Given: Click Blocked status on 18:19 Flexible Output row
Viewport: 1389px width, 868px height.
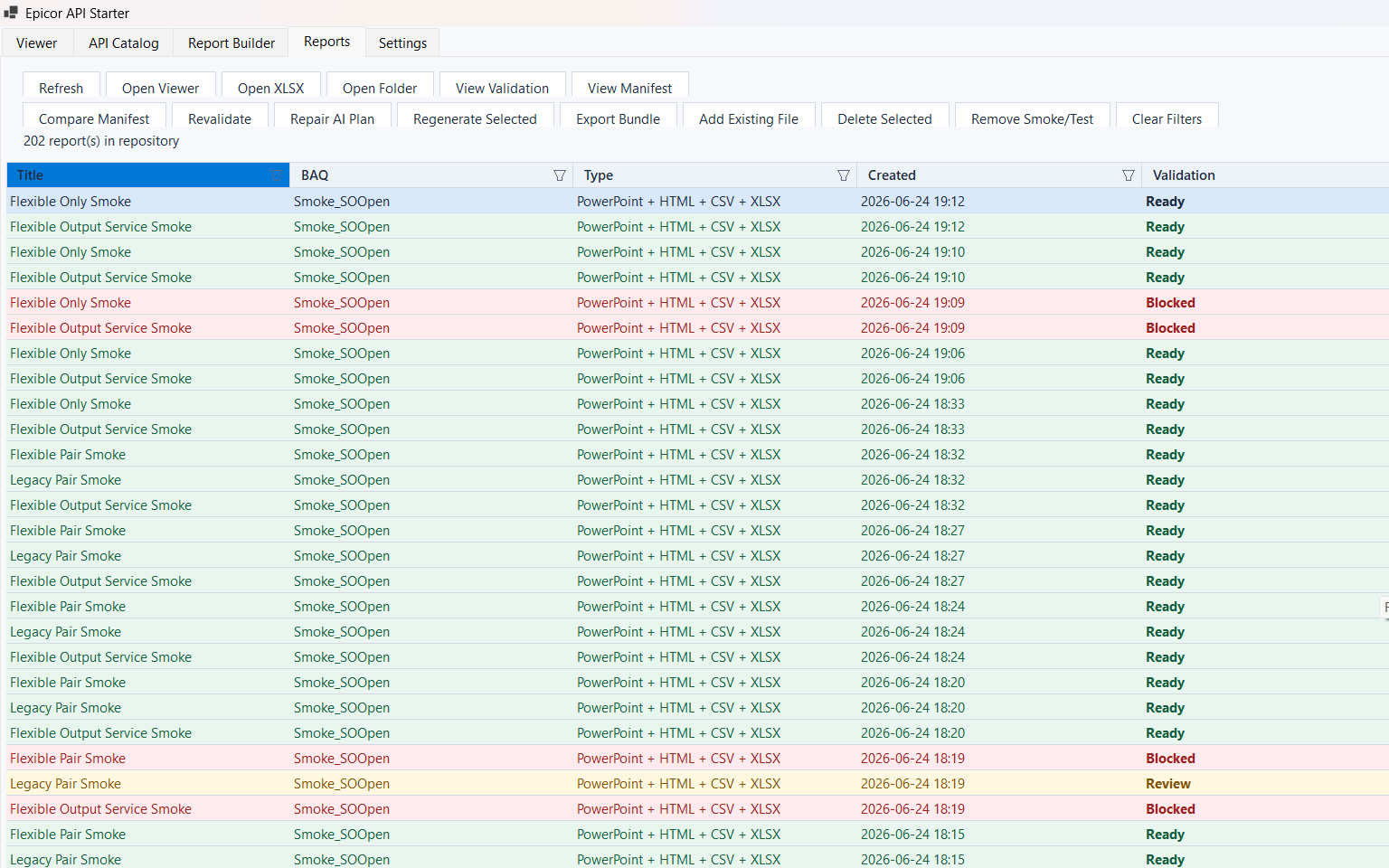Looking at the screenshot, I should (1170, 809).
